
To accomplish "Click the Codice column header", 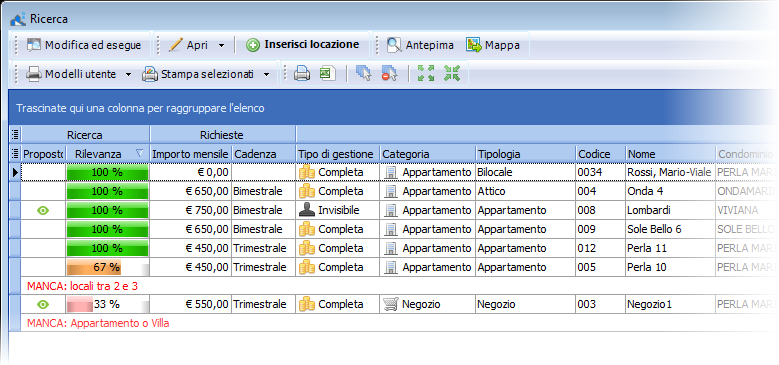I will [x=600, y=154].
